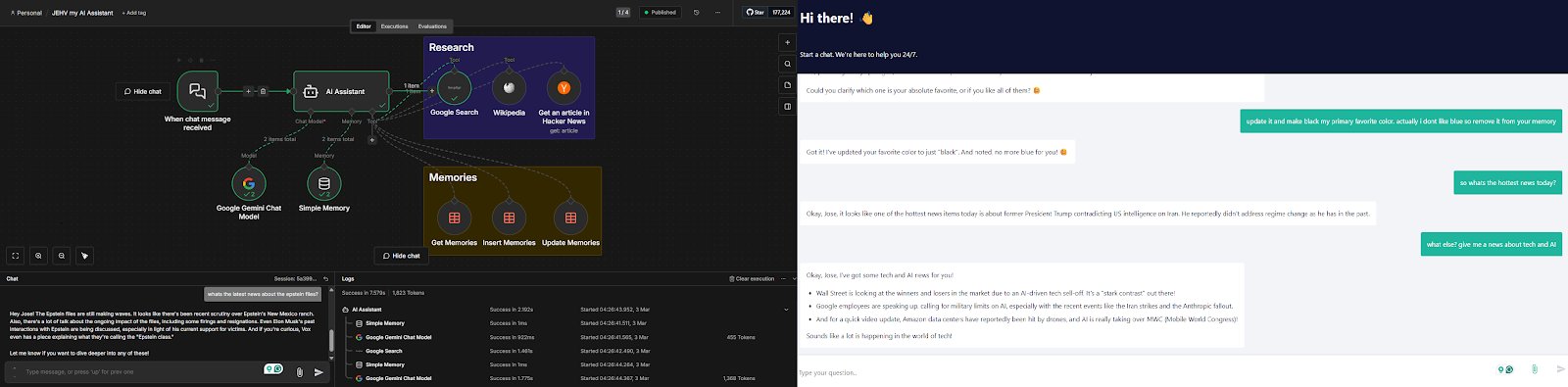Screen dimensions: 1568x387
Task: Cycle previous messages using the chat input arrows
Action: 15,372
